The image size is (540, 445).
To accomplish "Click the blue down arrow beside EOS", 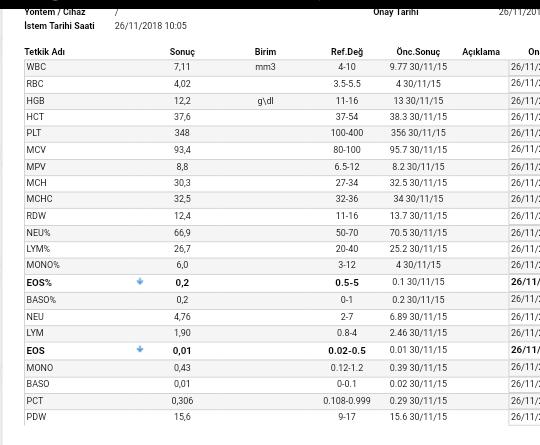I will click(140, 349).
